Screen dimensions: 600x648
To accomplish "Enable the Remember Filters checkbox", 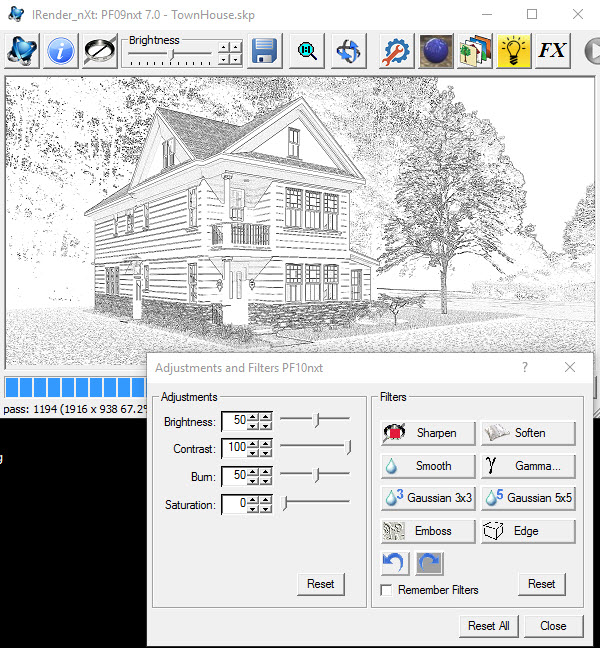I will pos(387,590).
